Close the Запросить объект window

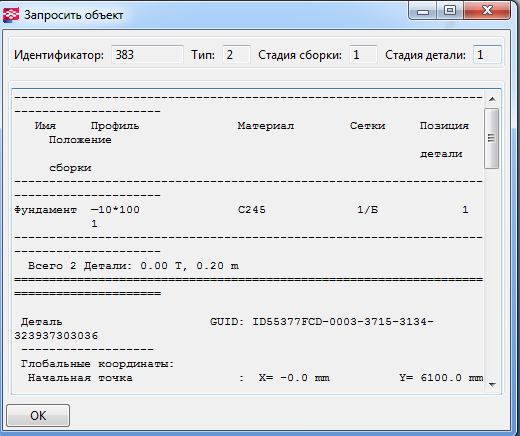(487, 12)
